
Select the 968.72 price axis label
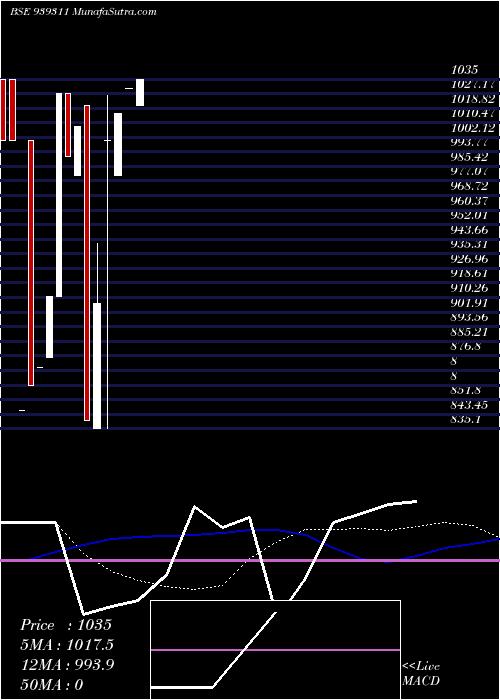click(469, 186)
